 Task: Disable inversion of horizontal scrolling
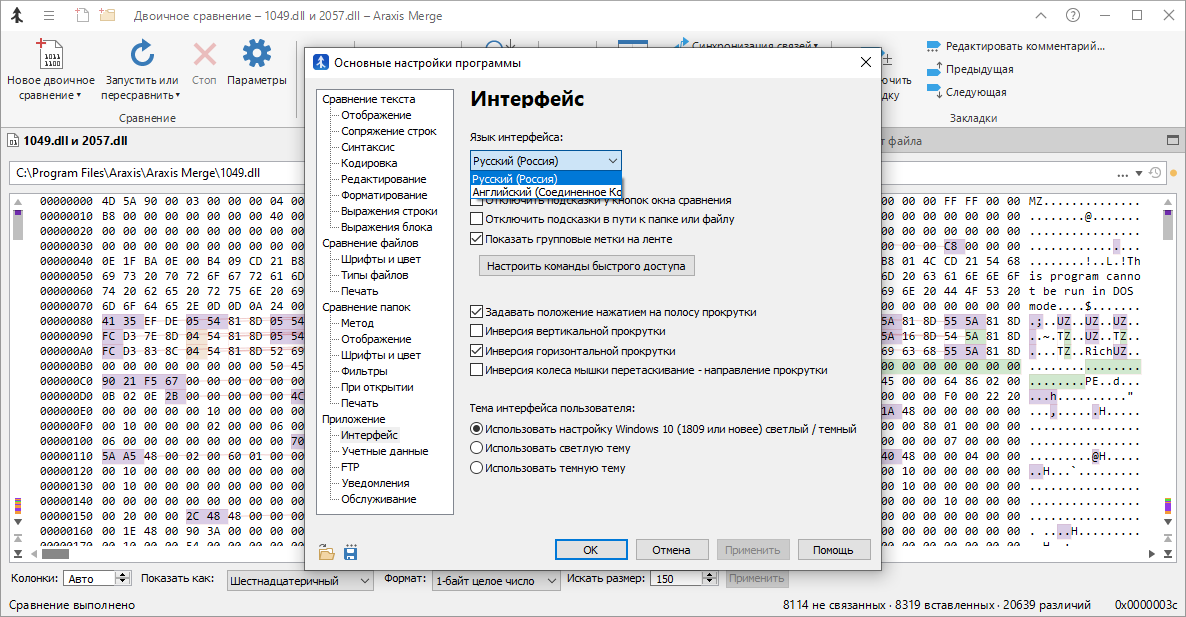pyautogui.click(x=477, y=351)
